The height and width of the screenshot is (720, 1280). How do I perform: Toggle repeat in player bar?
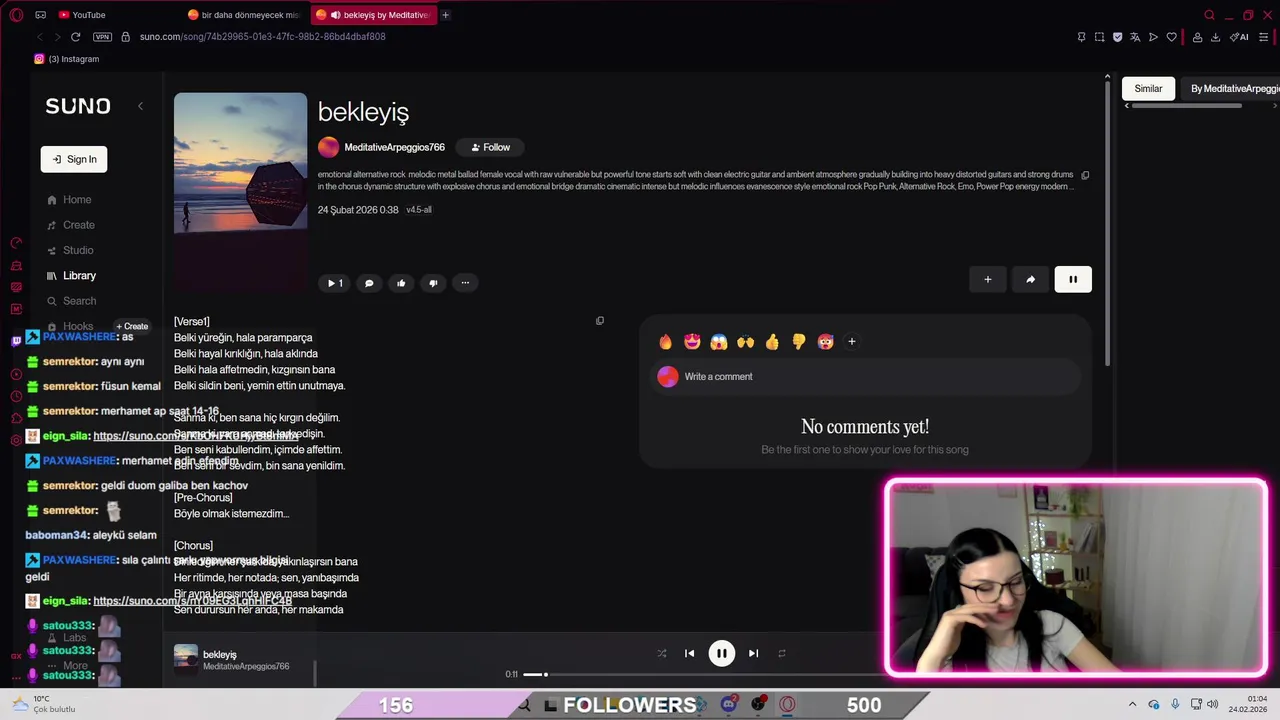782,653
